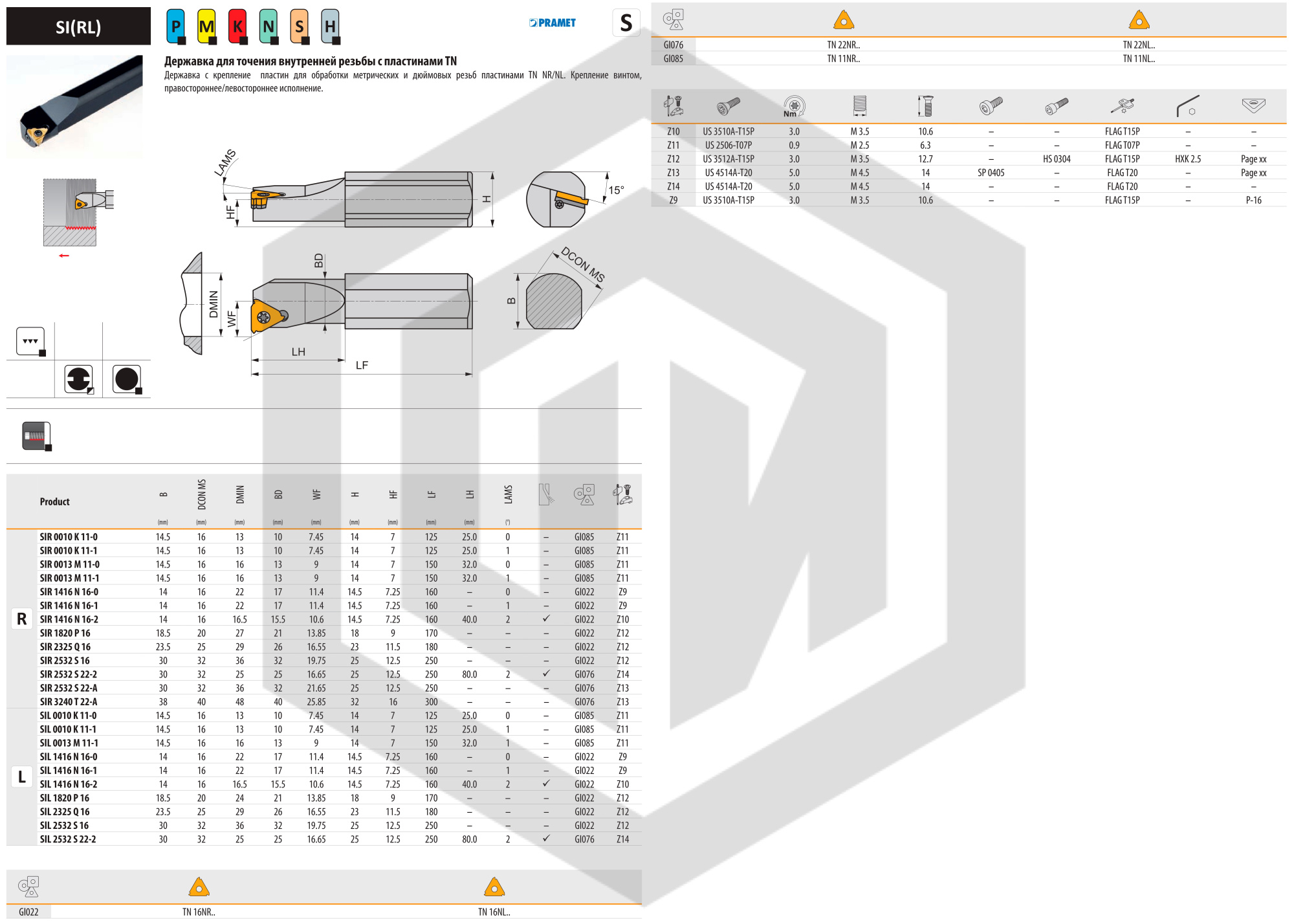The width and height of the screenshot is (1294, 924).
Task: Click the torque Nm icon in accessories table
Action: (x=794, y=106)
